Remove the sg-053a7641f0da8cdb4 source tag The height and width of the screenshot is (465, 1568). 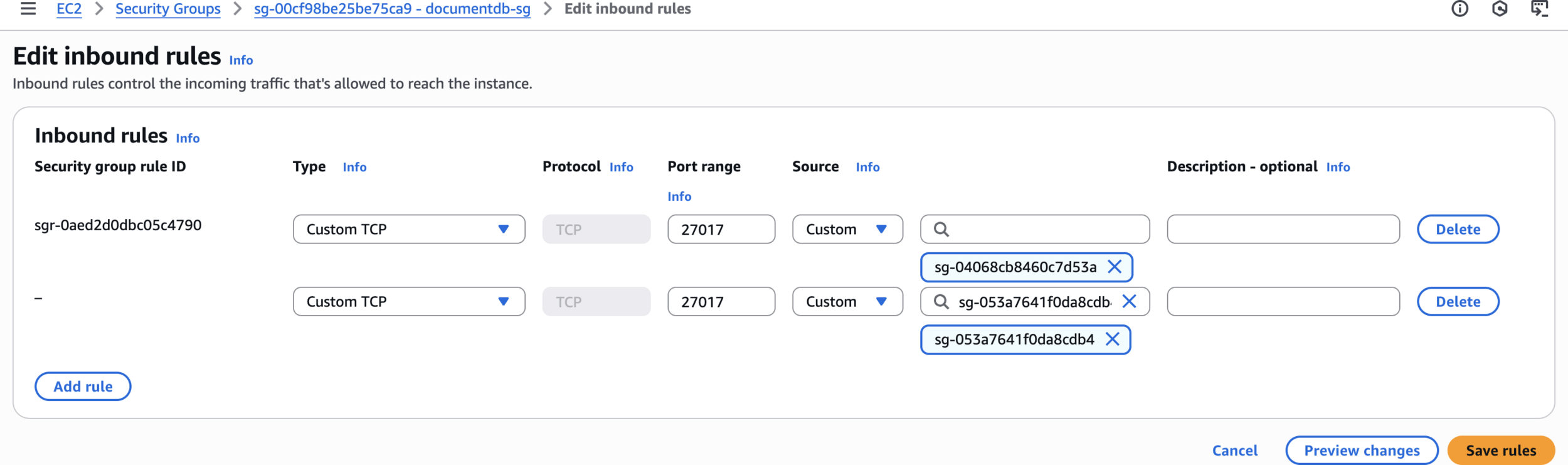[1113, 339]
